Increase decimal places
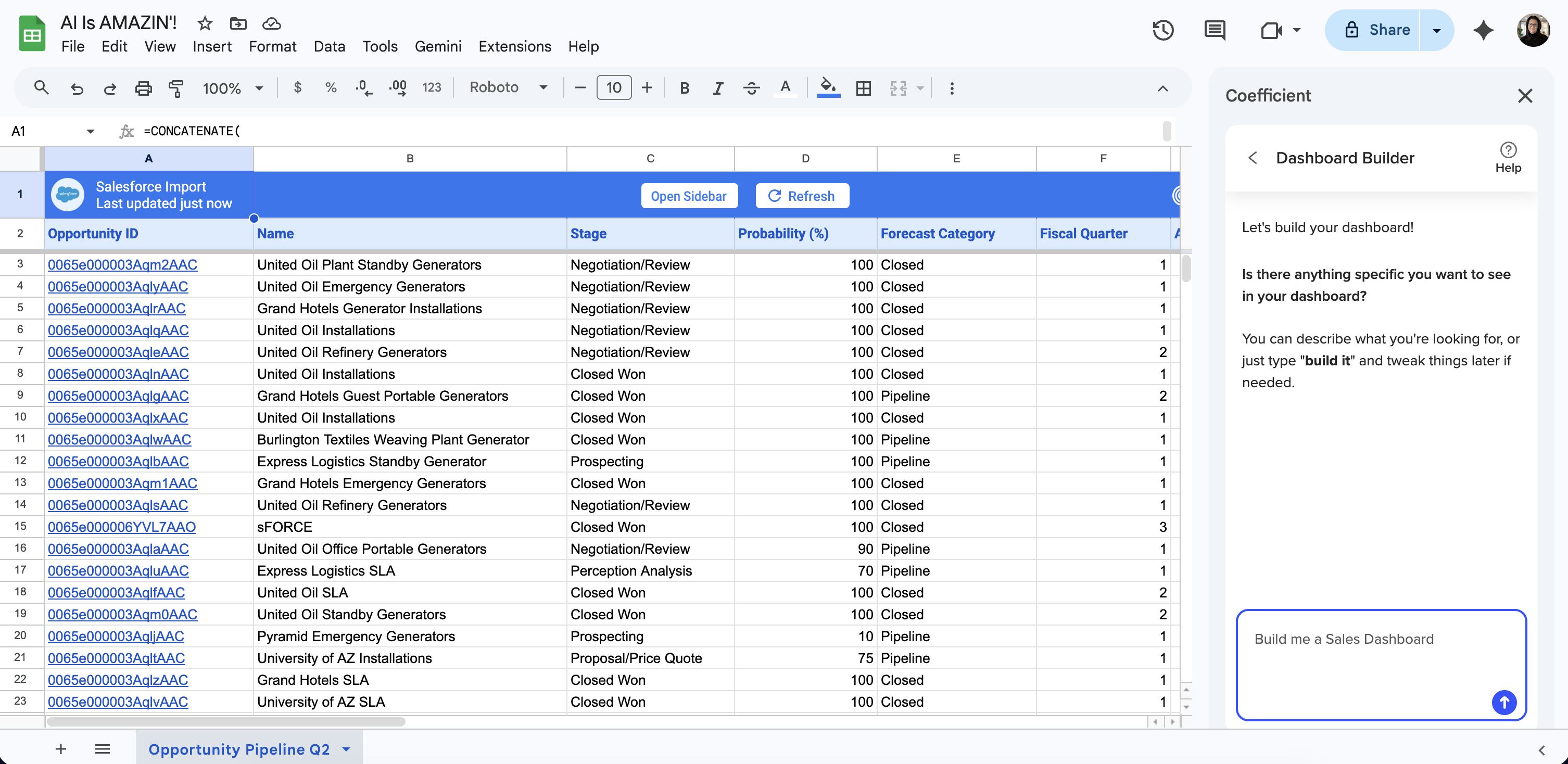The width and height of the screenshot is (1568, 764). tap(398, 87)
